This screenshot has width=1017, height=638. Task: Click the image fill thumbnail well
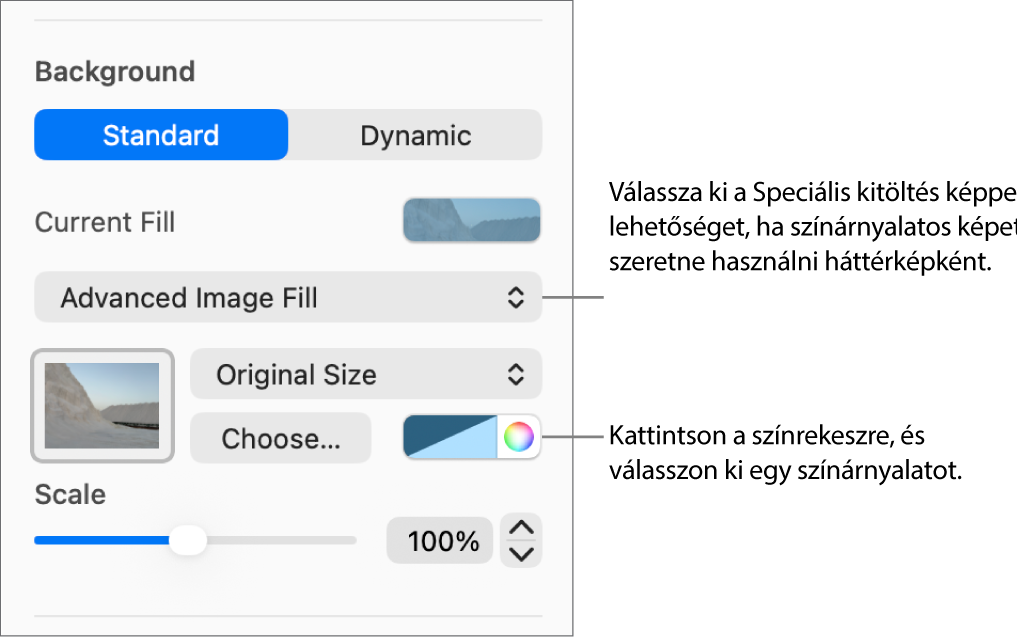[x=102, y=405]
